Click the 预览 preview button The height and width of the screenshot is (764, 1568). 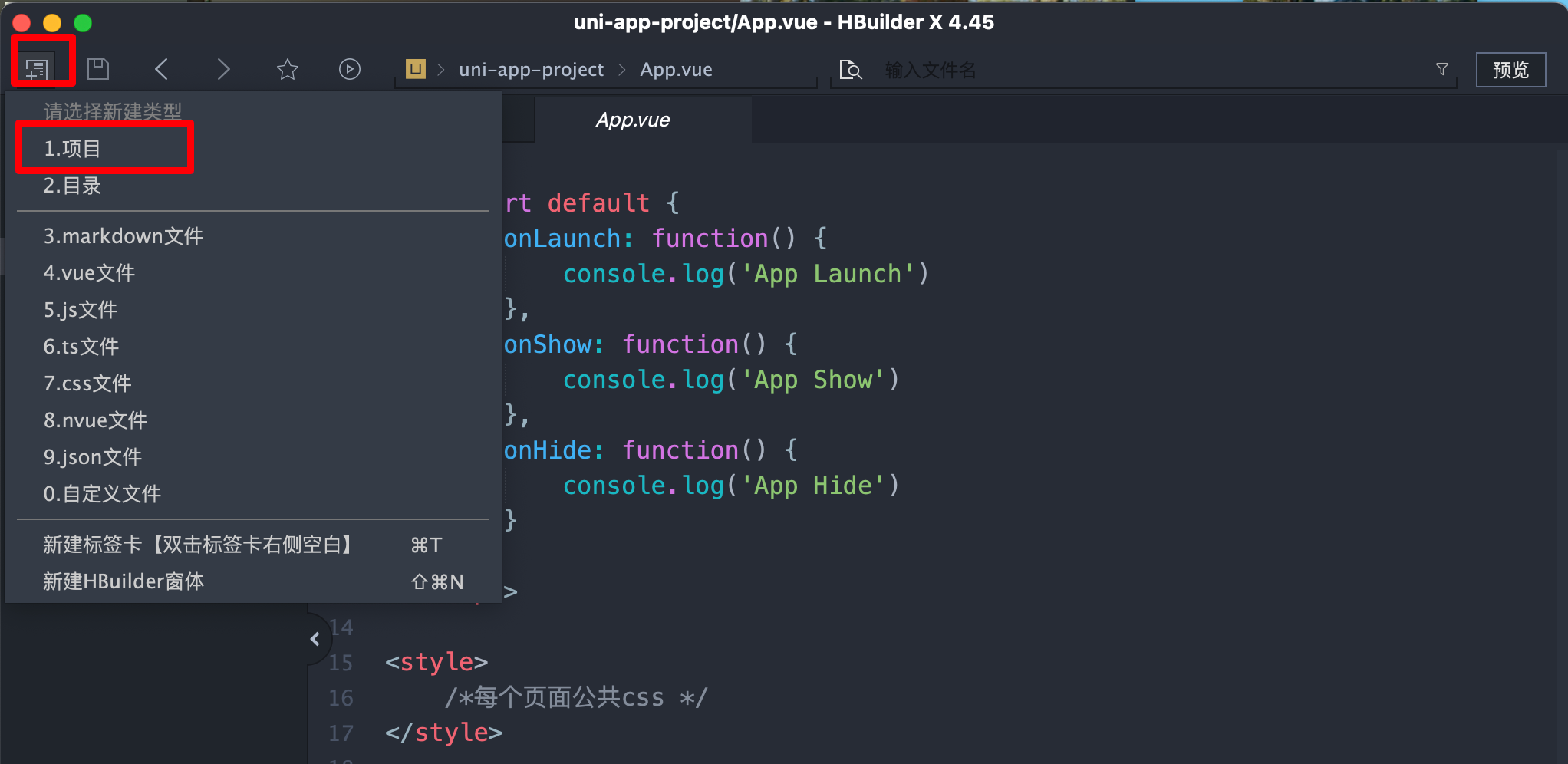tap(1510, 70)
